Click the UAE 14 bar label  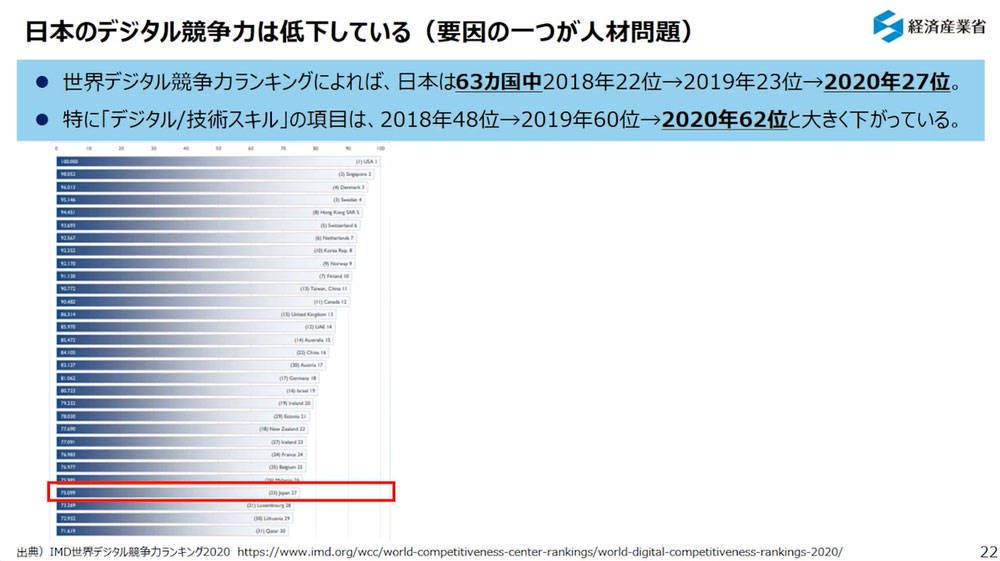click(318, 327)
